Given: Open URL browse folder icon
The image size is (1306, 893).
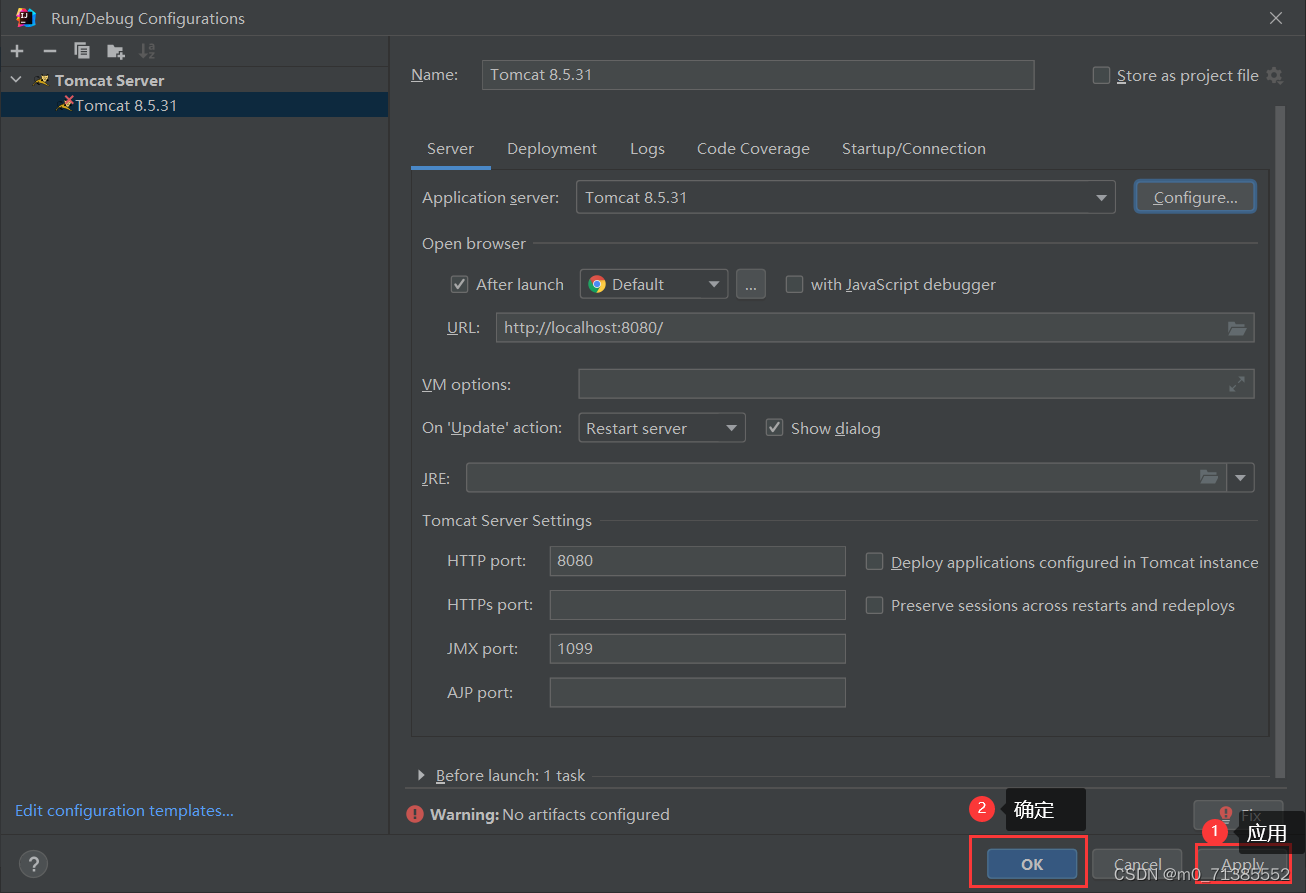Looking at the screenshot, I should point(1237,328).
